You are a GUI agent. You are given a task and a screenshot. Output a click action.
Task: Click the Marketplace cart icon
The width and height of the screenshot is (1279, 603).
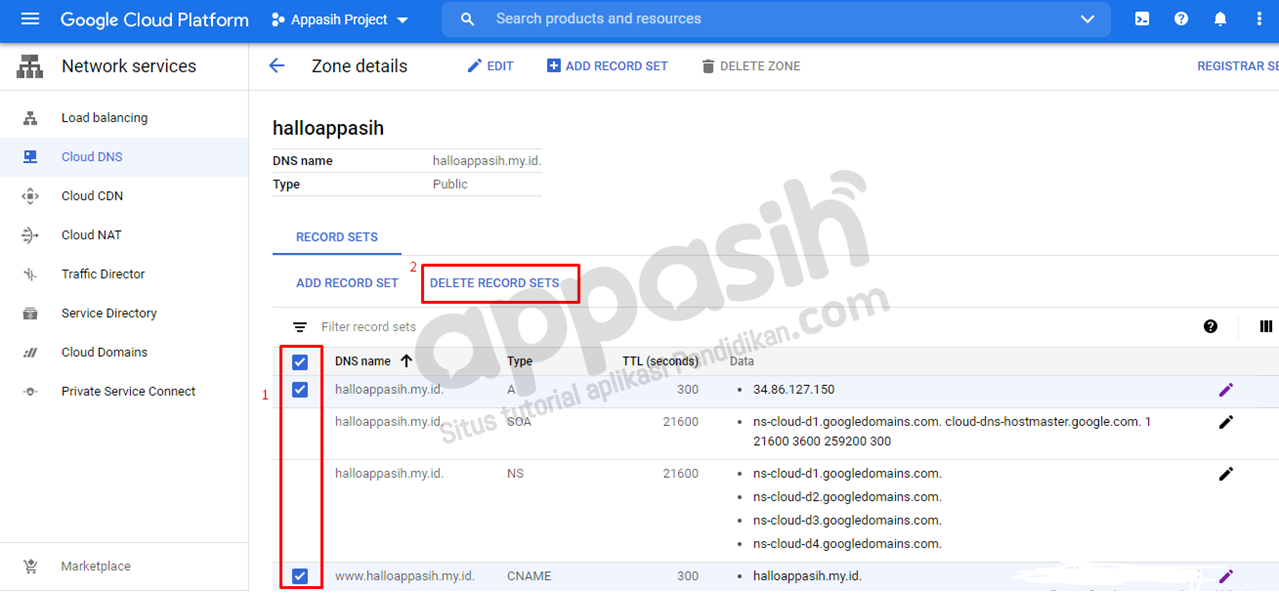(x=30, y=566)
